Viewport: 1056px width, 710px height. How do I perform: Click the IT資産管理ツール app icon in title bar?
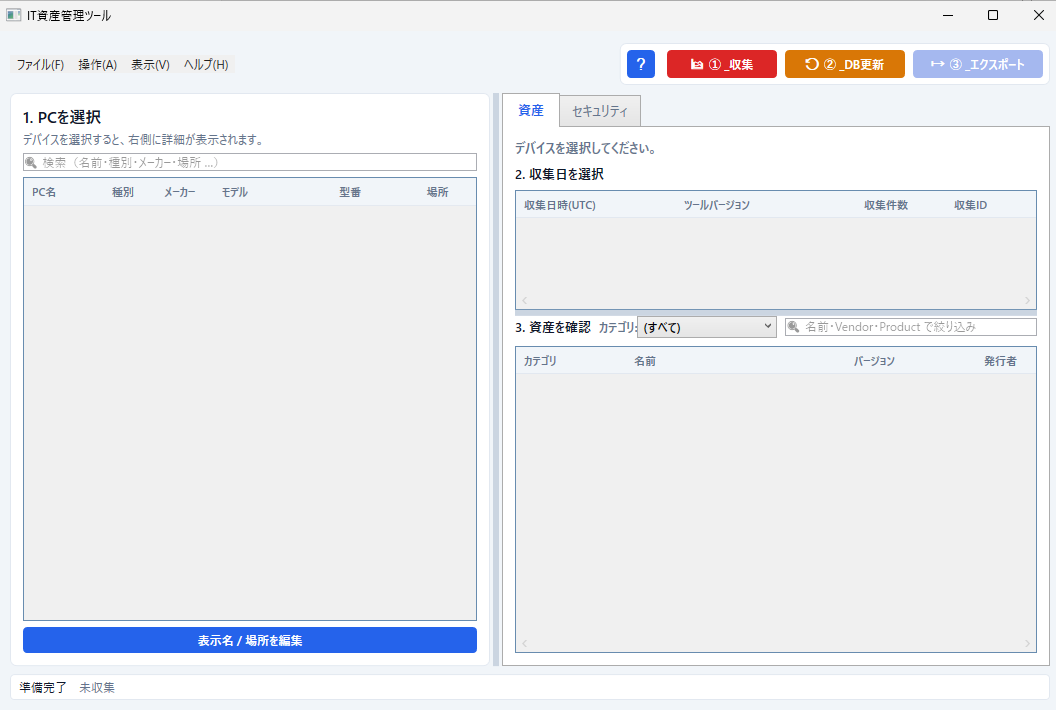pos(14,15)
